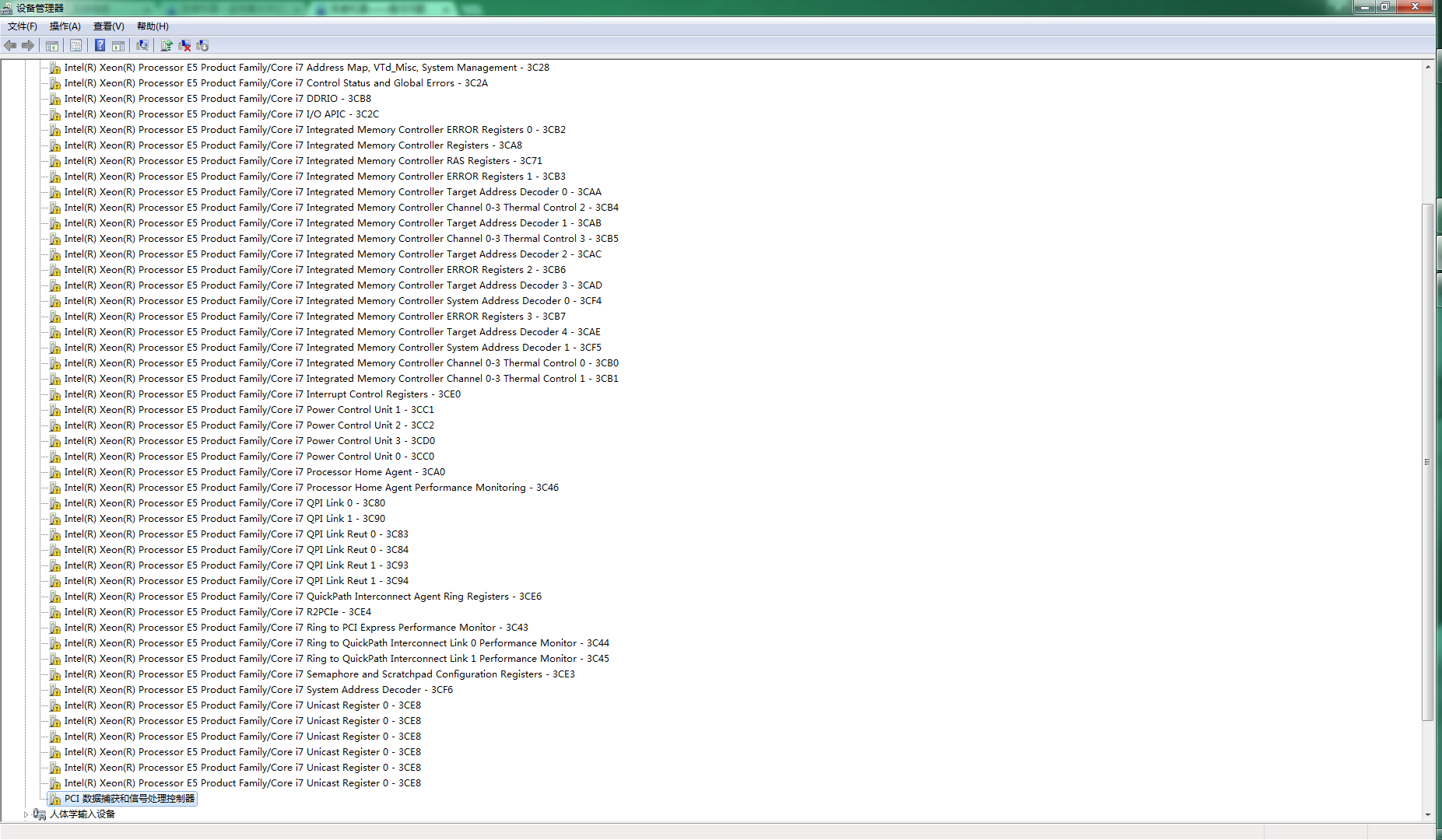Click the blue Help question mark icon
Image resolution: width=1442 pixels, height=840 pixels.
click(x=100, y=46)
